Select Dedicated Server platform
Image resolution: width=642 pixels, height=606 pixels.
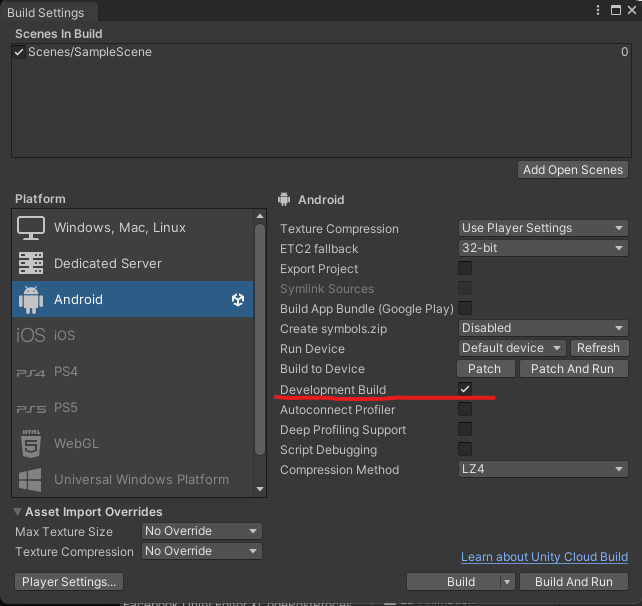[x=133, y=263]
